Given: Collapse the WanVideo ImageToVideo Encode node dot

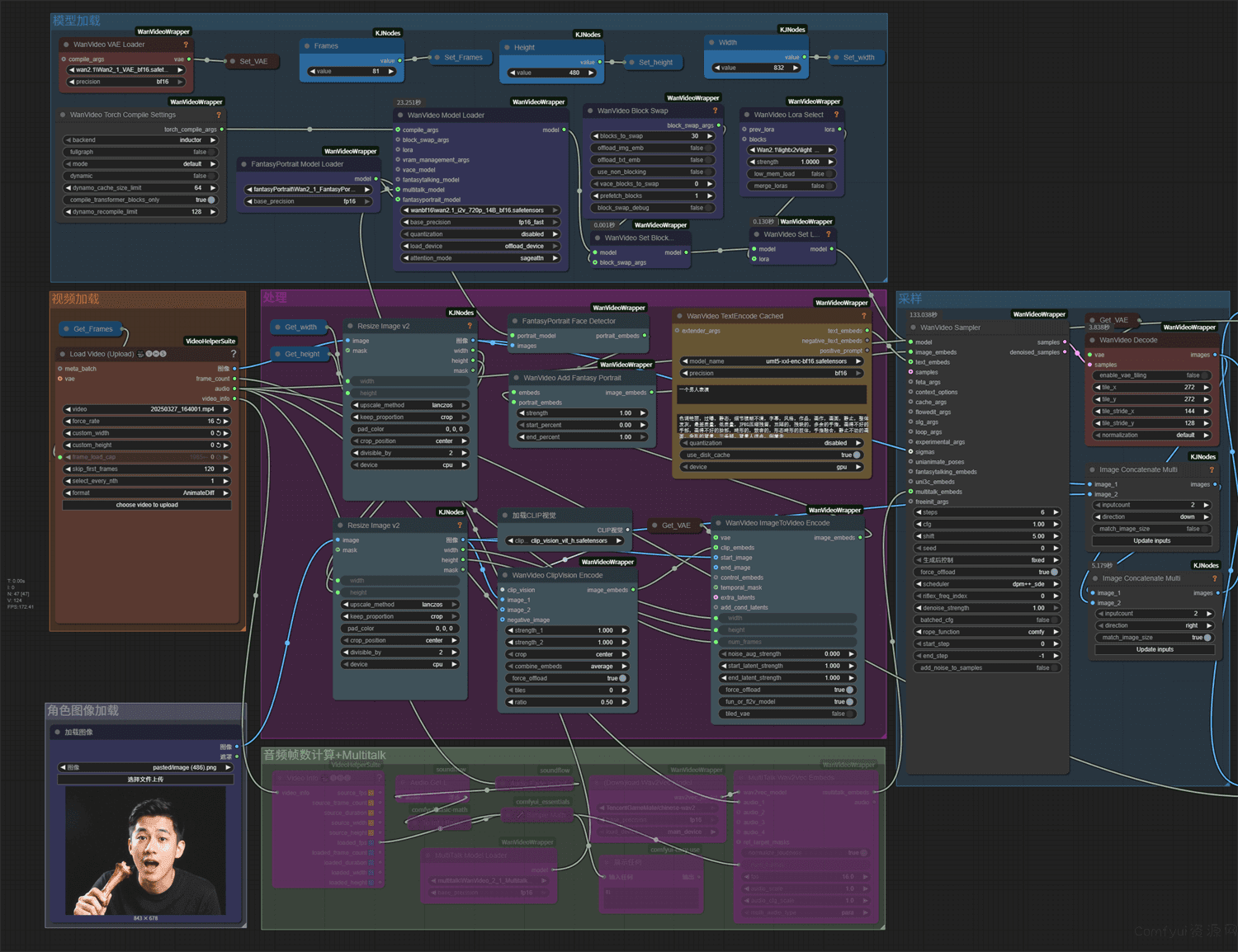Looking at the screenshot, I should [718, 523].
